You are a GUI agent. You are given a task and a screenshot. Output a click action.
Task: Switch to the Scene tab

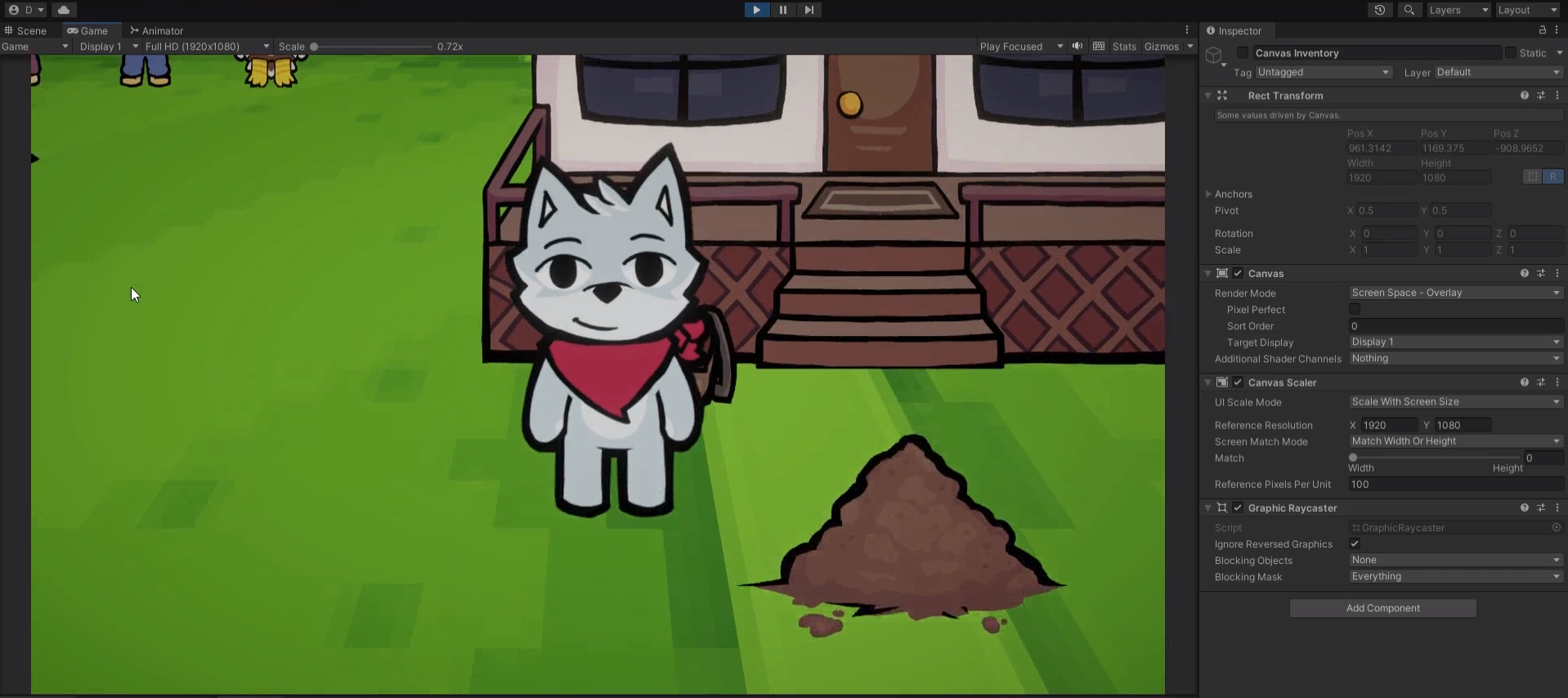[26, 30]
